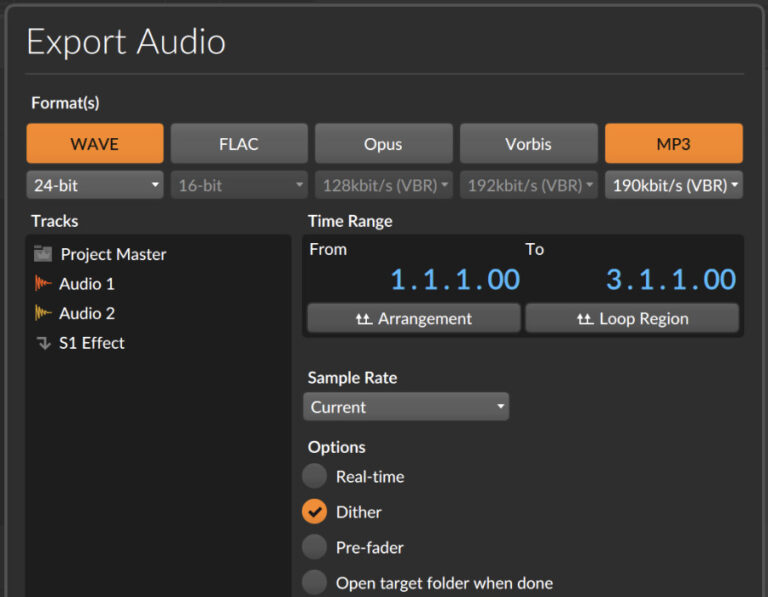Enable the Real-time option
The image size is (768, 597).
tap(314, 476)
